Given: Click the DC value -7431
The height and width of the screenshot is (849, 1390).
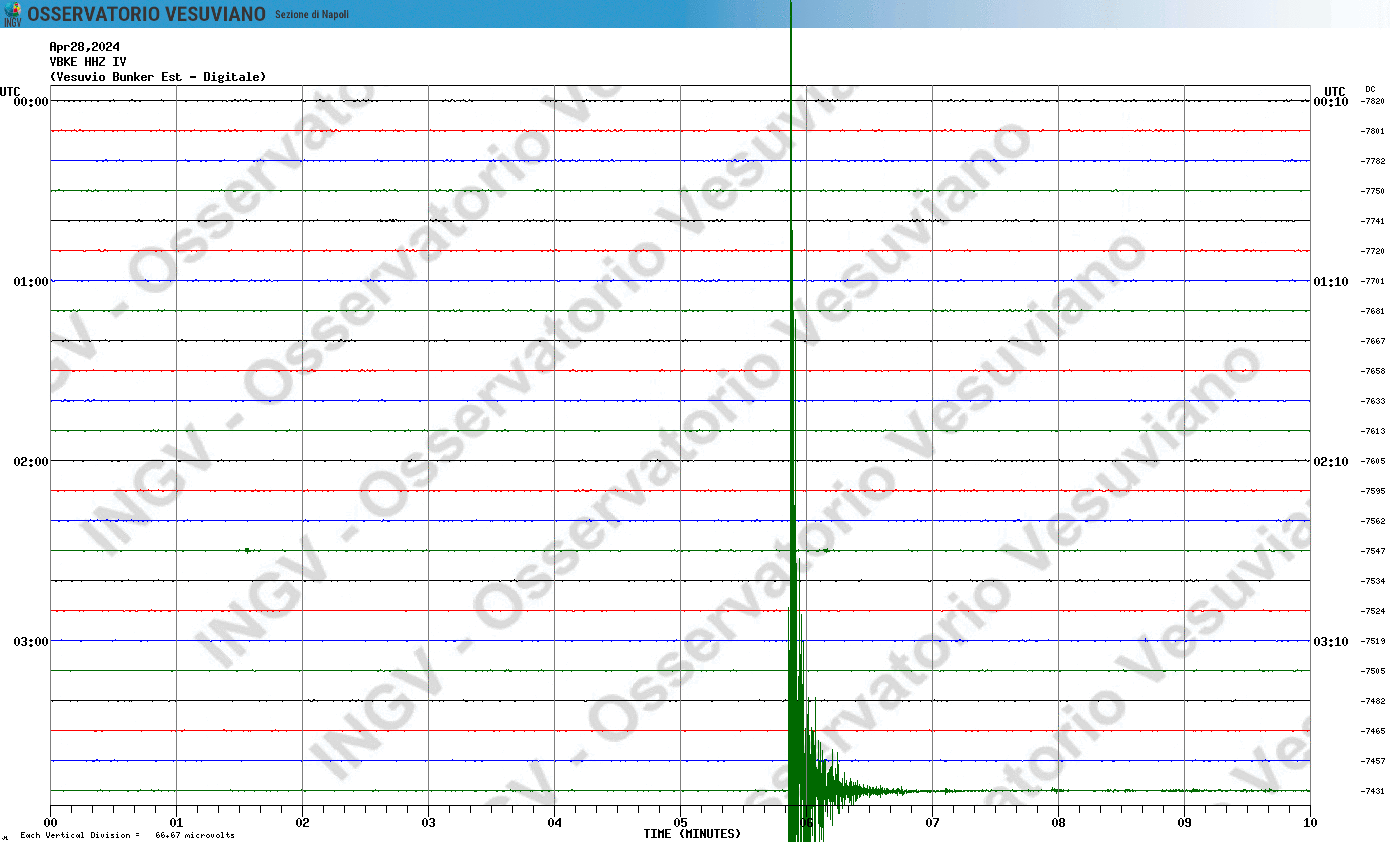Looking at the screenshot, I should coord(1373,791).
